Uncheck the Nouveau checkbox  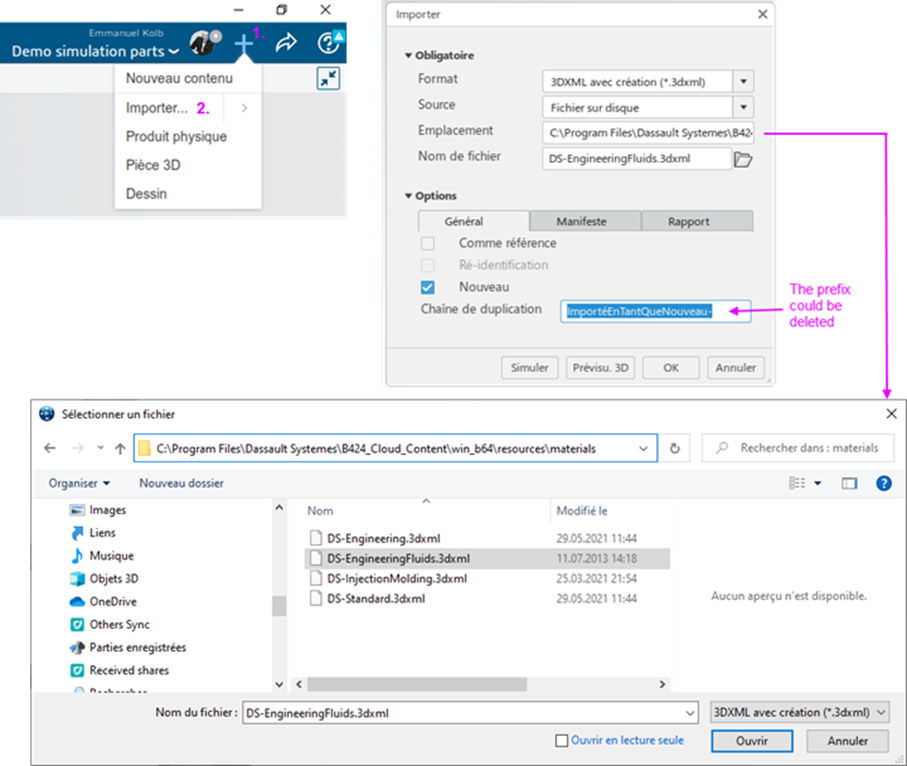pyautogui.click(x=428, y=287)
